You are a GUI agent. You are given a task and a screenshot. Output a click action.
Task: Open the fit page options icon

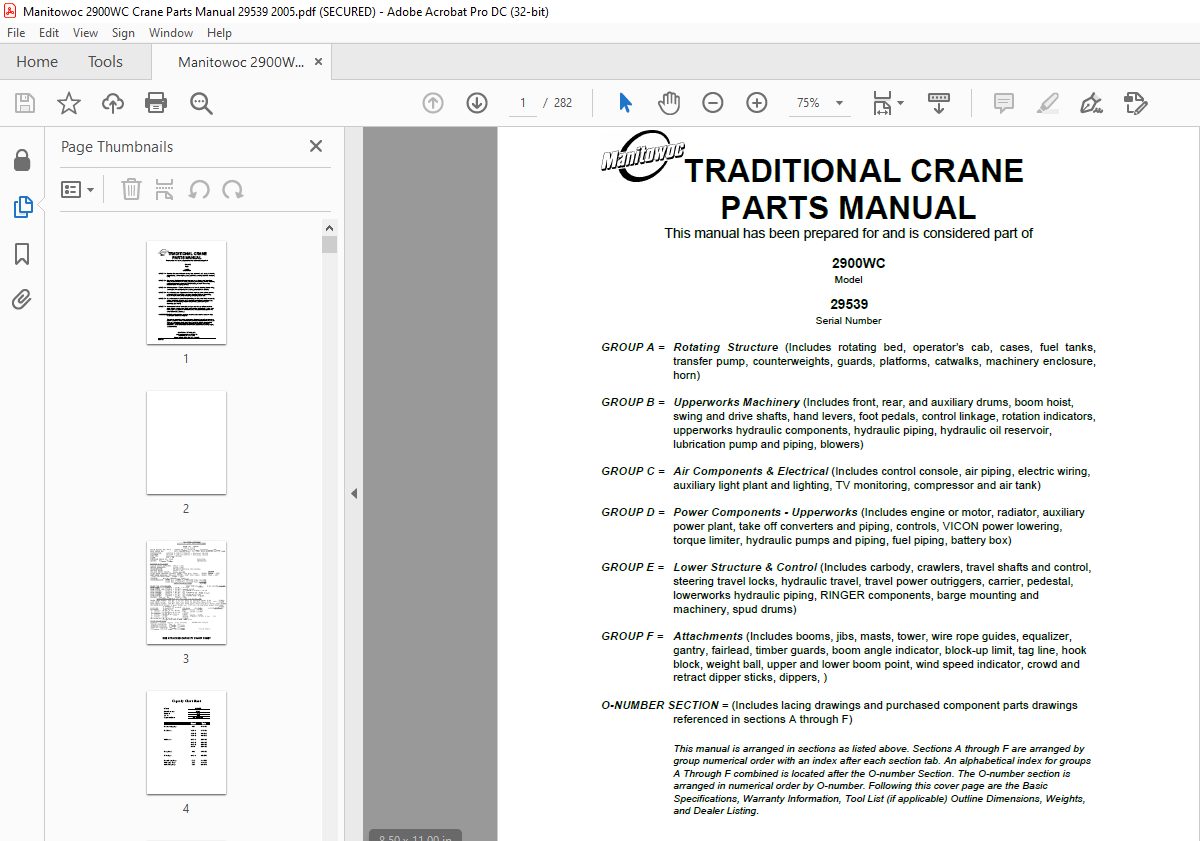pos(882,103)
